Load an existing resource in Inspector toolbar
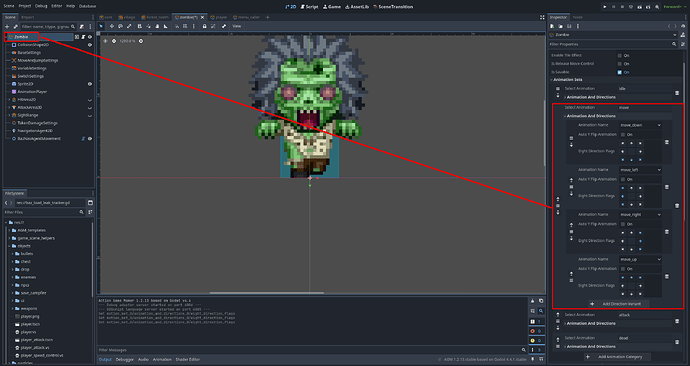 (x=560, y=26)
